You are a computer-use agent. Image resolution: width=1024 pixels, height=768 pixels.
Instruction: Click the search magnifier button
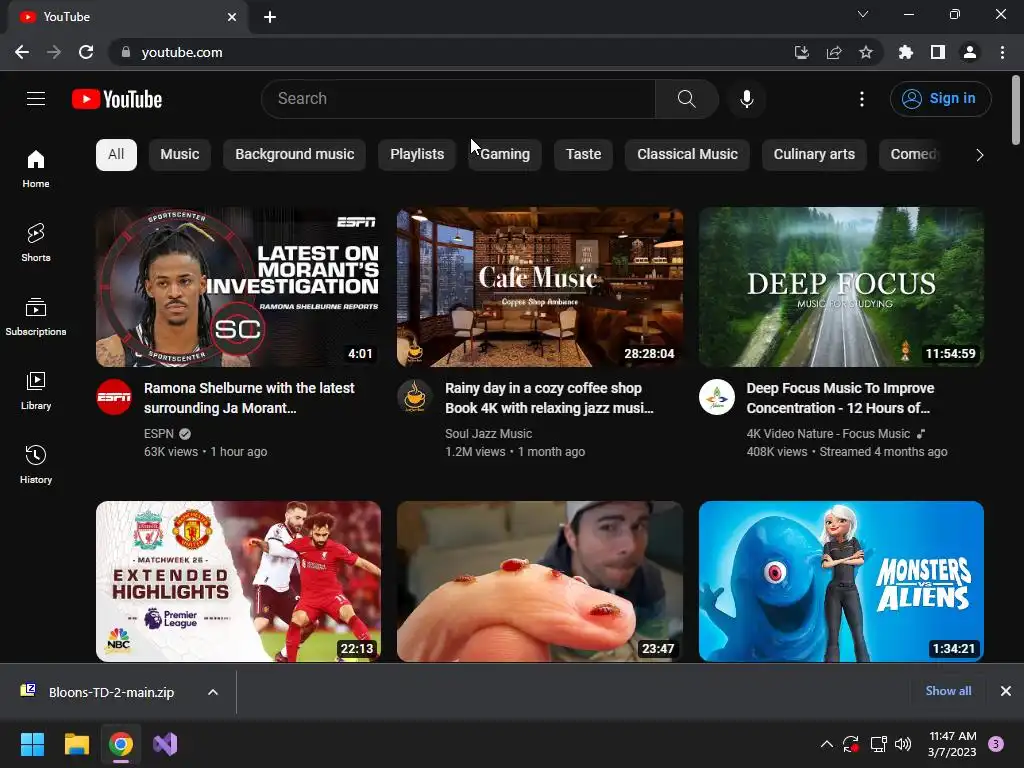tap(686, 99)
